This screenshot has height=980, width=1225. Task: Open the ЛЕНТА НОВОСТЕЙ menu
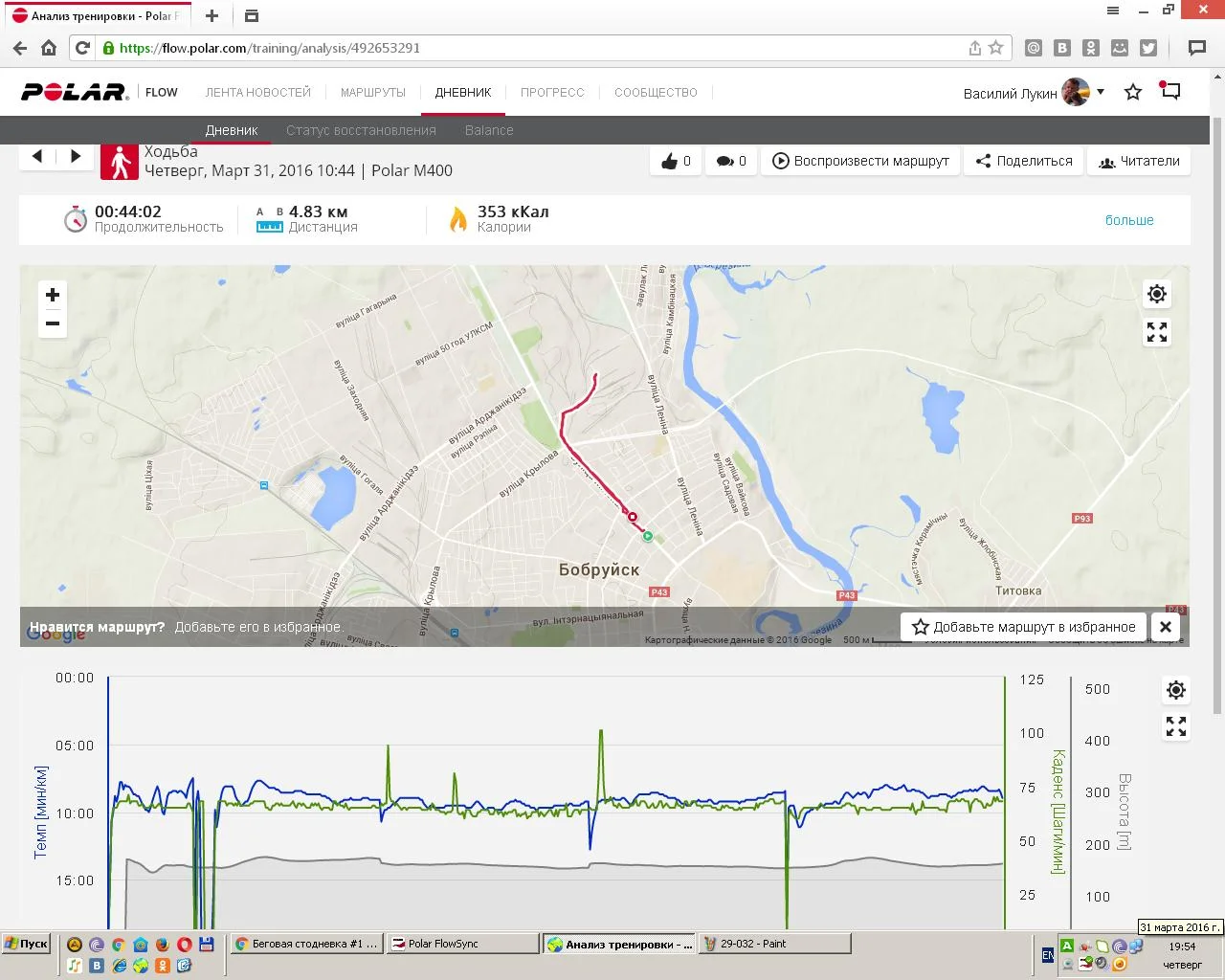click(x=258, y=93)
